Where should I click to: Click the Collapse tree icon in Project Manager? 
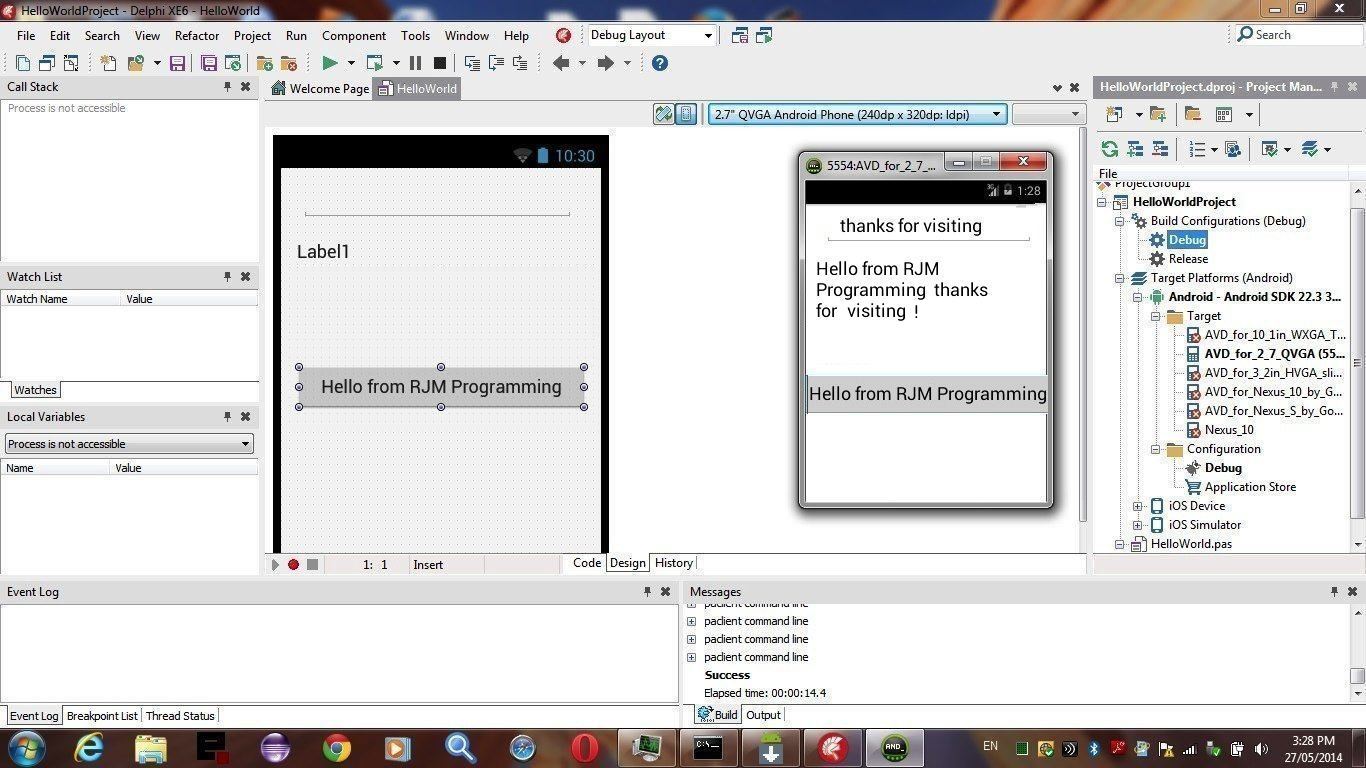1160,149
